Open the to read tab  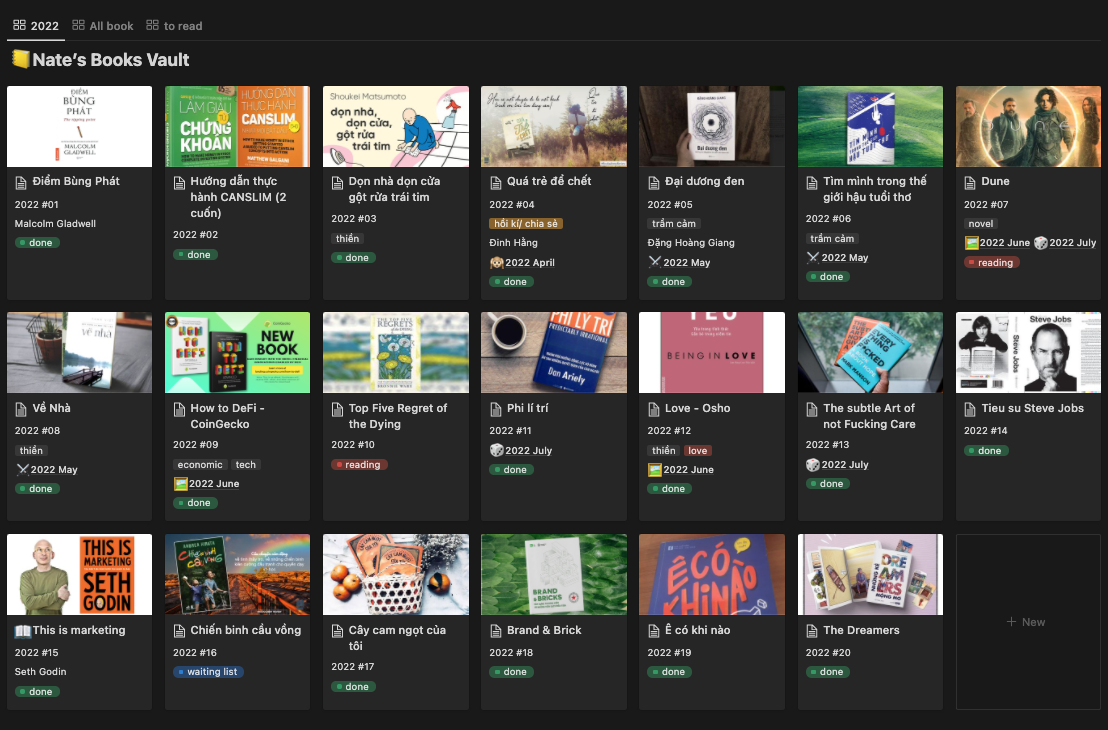point(174,26)
